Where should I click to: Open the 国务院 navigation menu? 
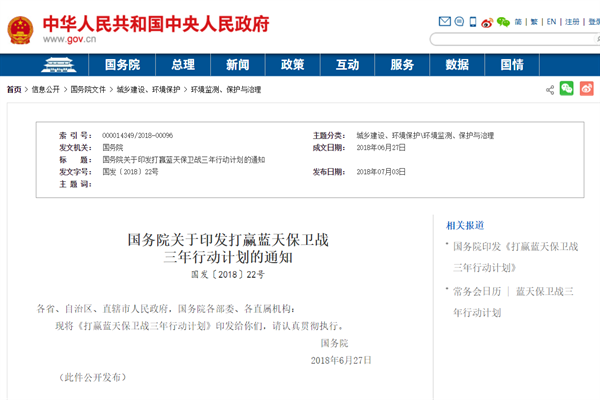tap(122, 65)
